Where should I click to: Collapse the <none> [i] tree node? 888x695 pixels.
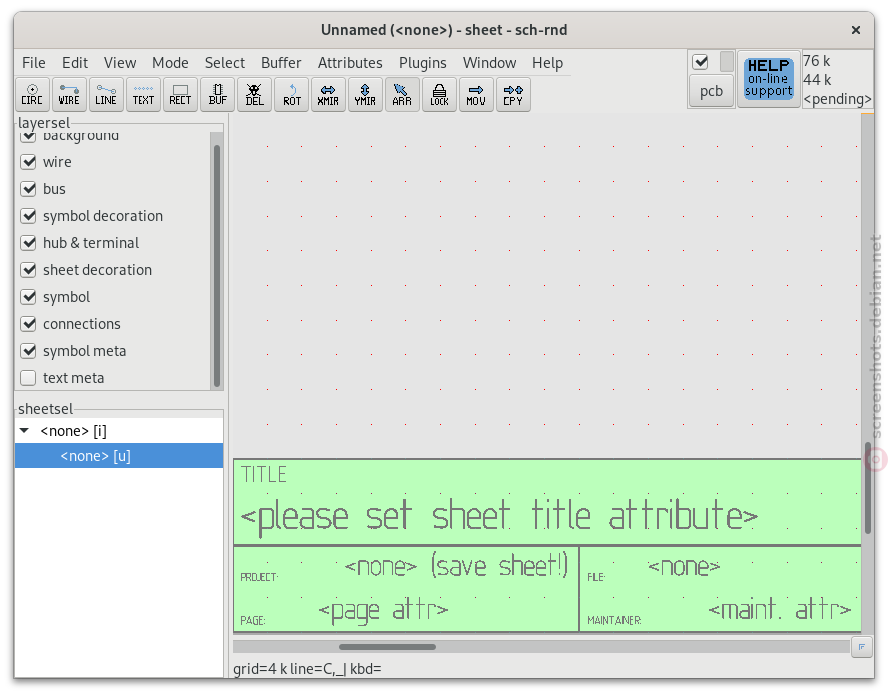coord(24,431)
